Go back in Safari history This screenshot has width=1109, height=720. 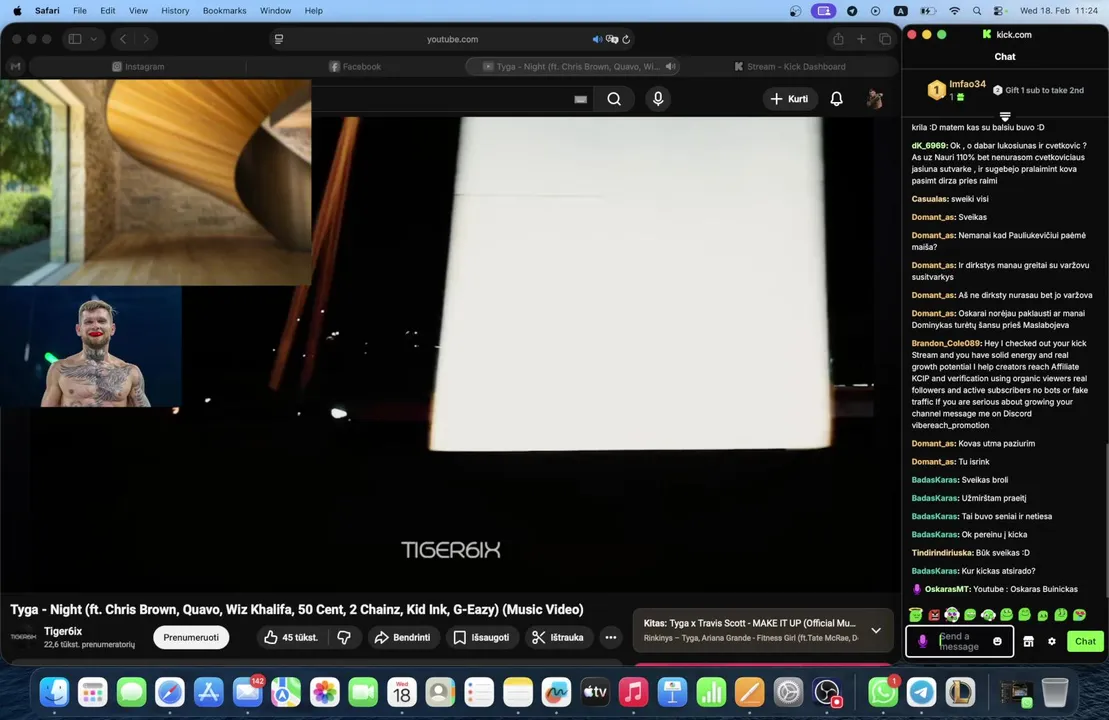(123, 39)
